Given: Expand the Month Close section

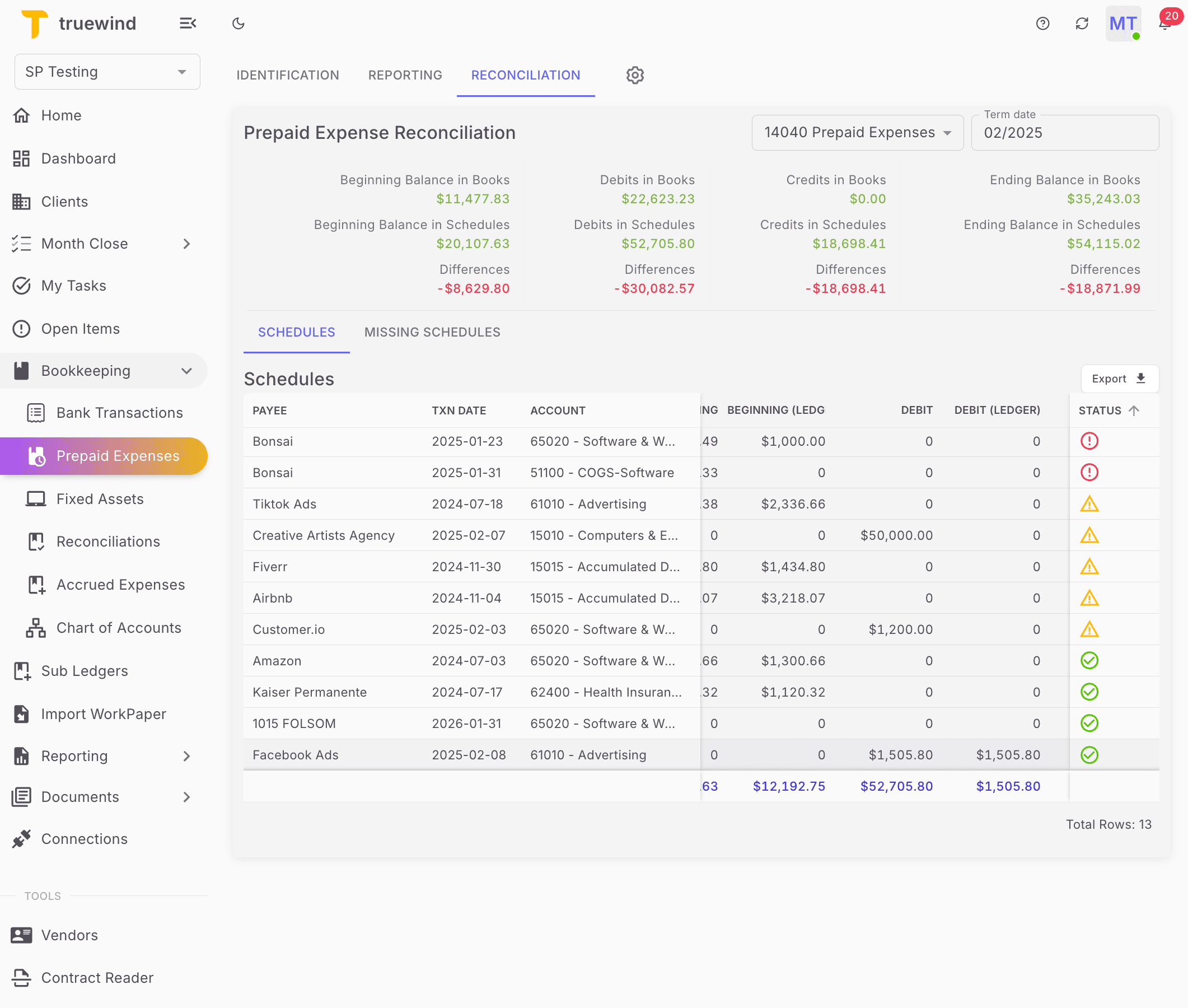Looking at the screenshot, I should [x=187, y=244].
